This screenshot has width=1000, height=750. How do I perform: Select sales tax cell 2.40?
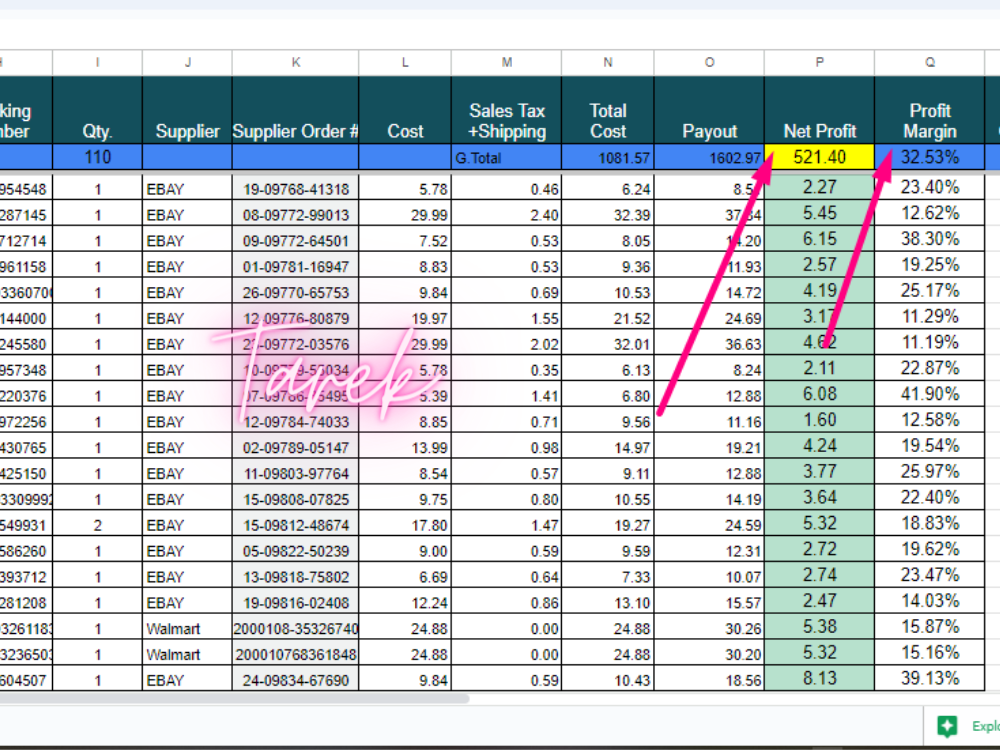(x=506, y=215)
